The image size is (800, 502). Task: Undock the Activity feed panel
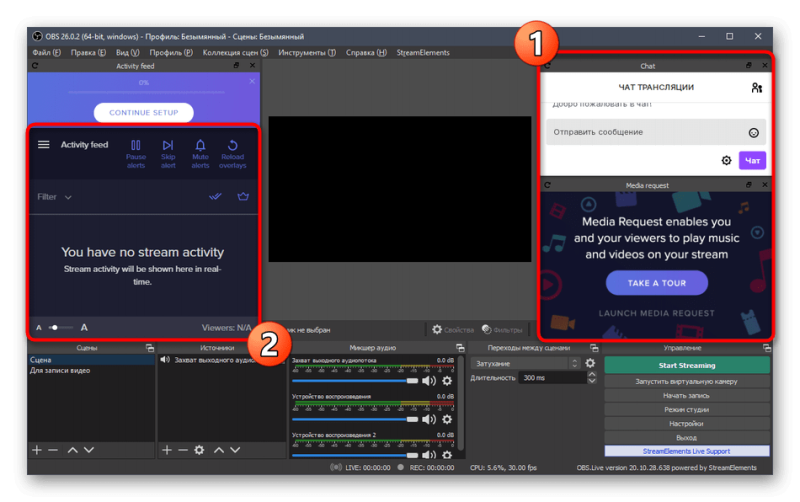[236, 65]
